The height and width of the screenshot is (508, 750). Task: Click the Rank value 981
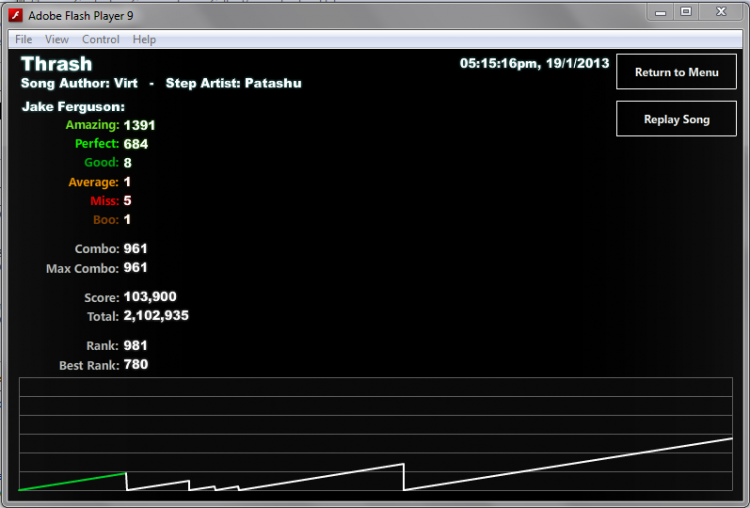tap(135, 345)
